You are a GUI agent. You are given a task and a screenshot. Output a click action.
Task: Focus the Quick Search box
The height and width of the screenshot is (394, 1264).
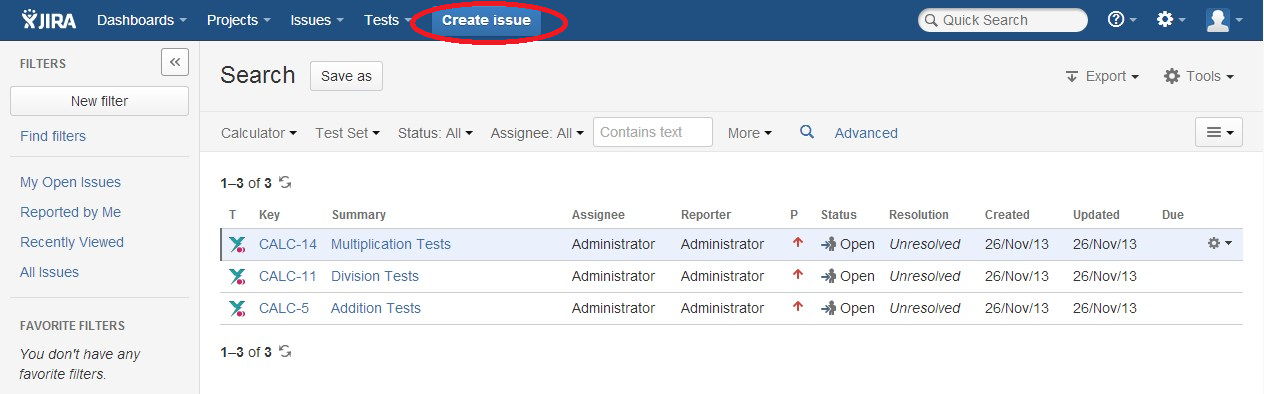click(1003, 20)
